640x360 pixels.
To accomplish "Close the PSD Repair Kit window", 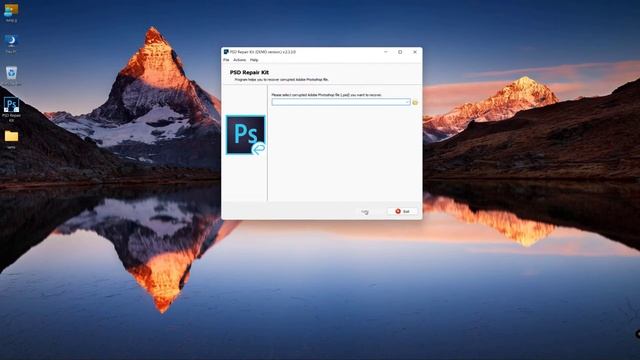I will tap(415, 52).
